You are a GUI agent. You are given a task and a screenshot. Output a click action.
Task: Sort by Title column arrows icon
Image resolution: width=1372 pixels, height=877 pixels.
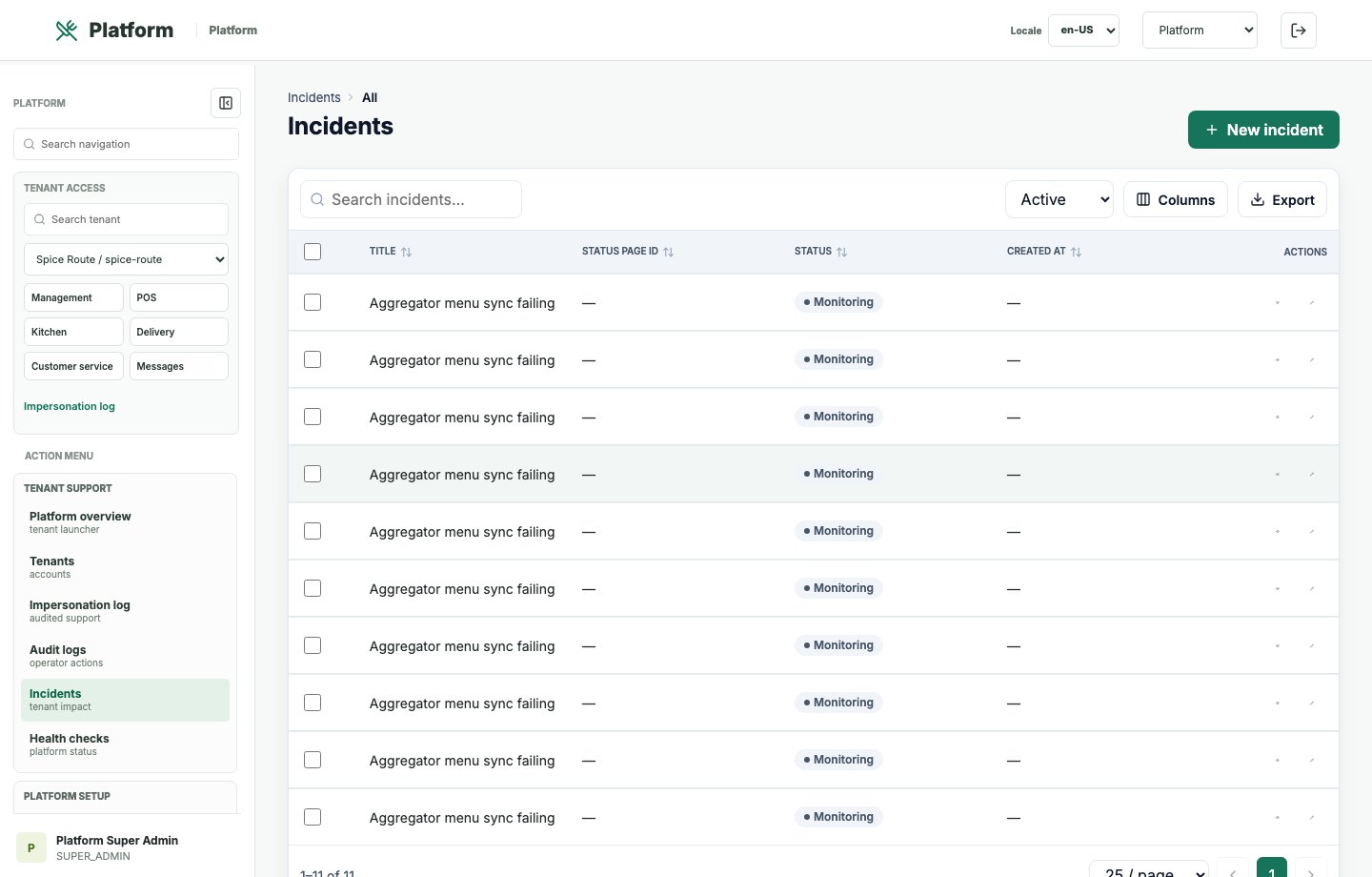pyautogui.click(x=407, y=252)
